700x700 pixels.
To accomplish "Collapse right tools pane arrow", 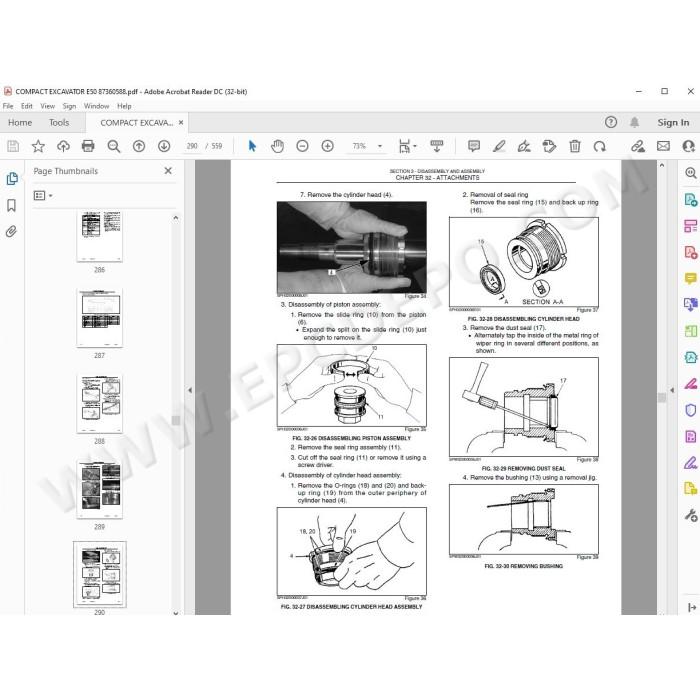I will point(672,390).
